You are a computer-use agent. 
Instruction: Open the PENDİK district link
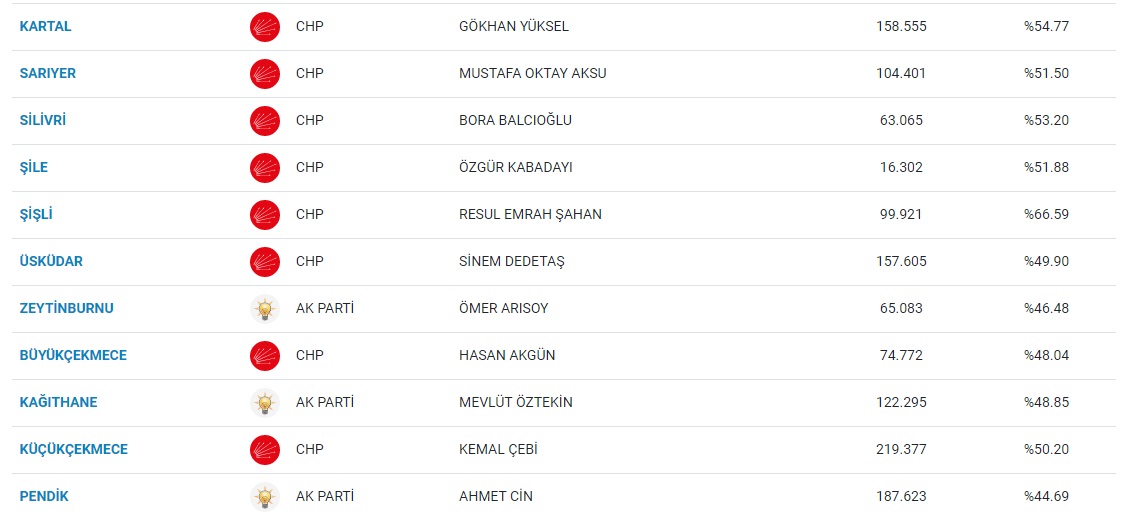click(44, 497)
